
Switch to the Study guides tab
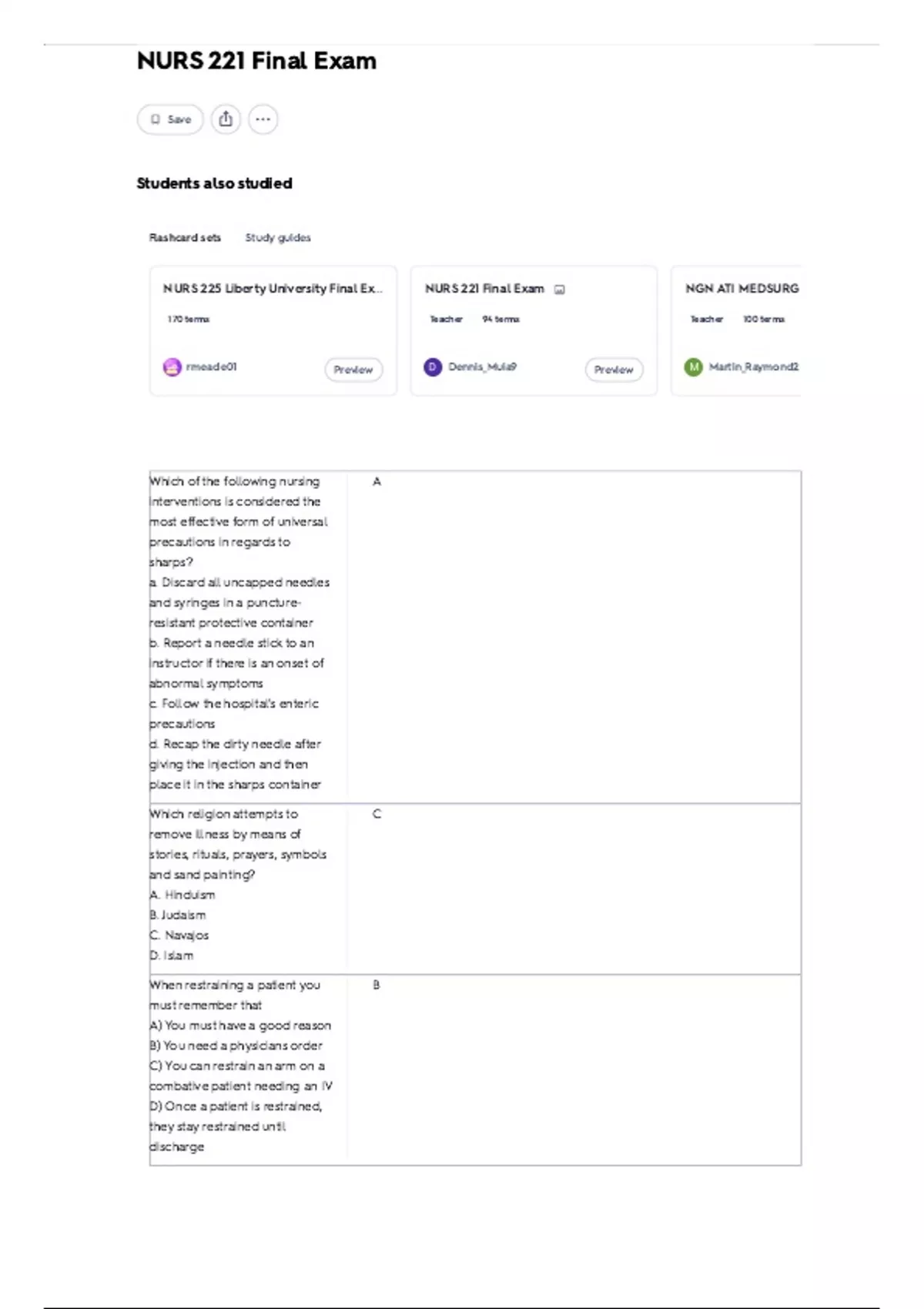click(278, 238)
